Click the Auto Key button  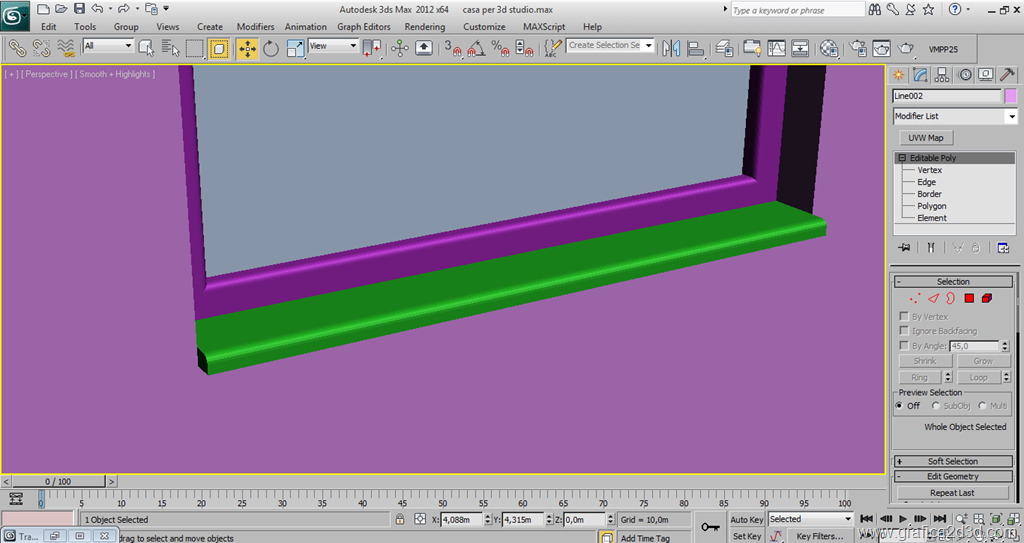click(x=746, y=519)
